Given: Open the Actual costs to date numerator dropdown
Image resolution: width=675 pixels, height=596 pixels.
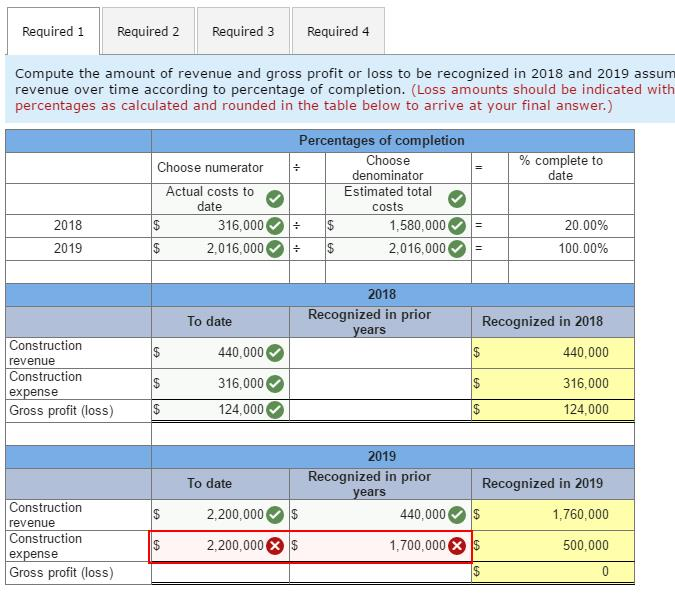Looking at the screenshot, I should point(220,199).
